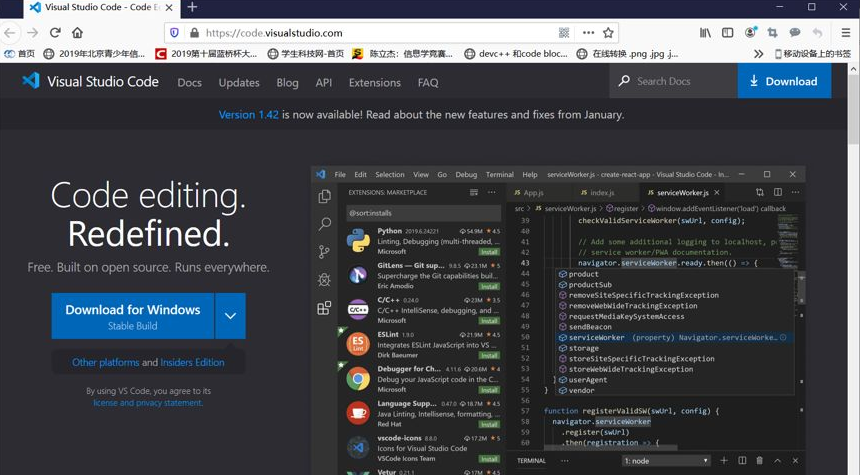
Task: Click the trash icon in terminal panel
Action: pos(760,460)
